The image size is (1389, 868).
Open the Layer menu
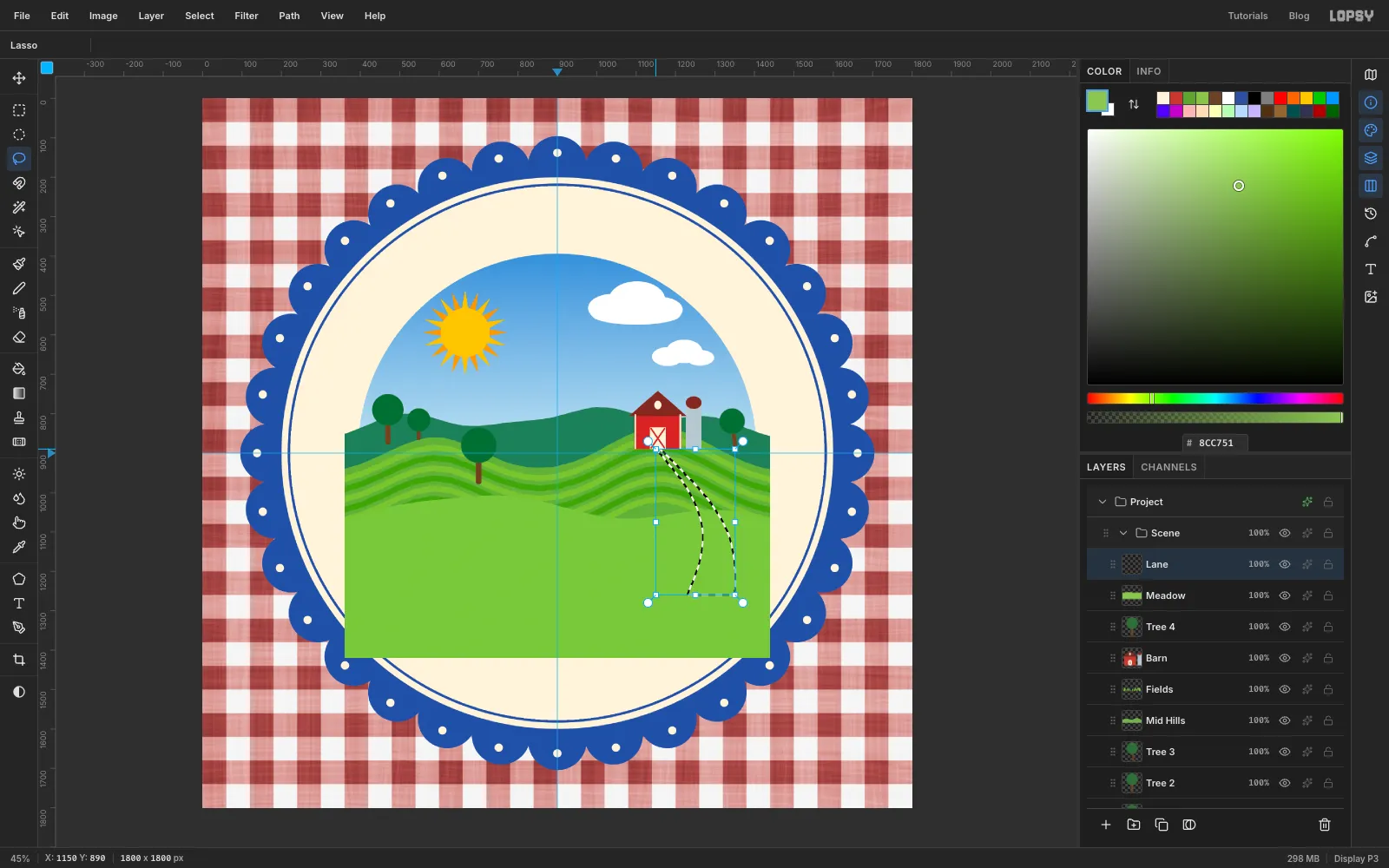pyautogui.click(x=151, y=16)
